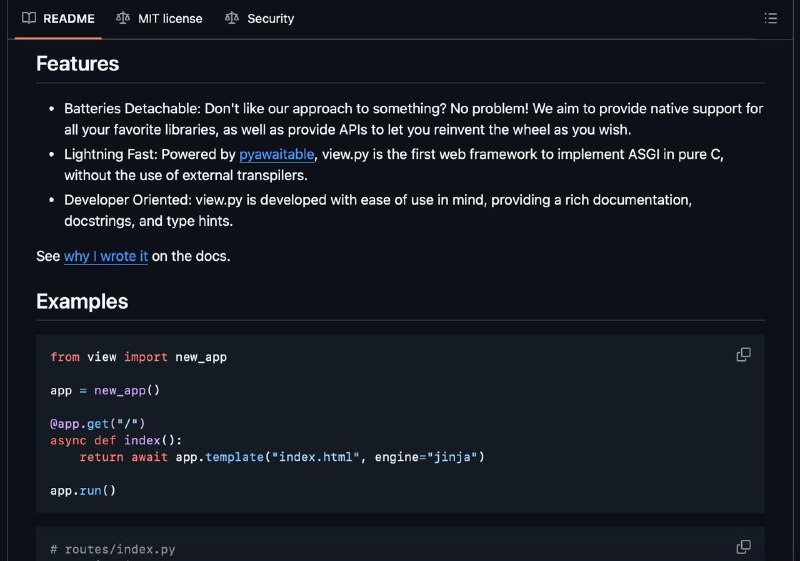Copy the routes/index.py code block
The height and width of the screenshot is (561, 800).
[x=743, y=547]
